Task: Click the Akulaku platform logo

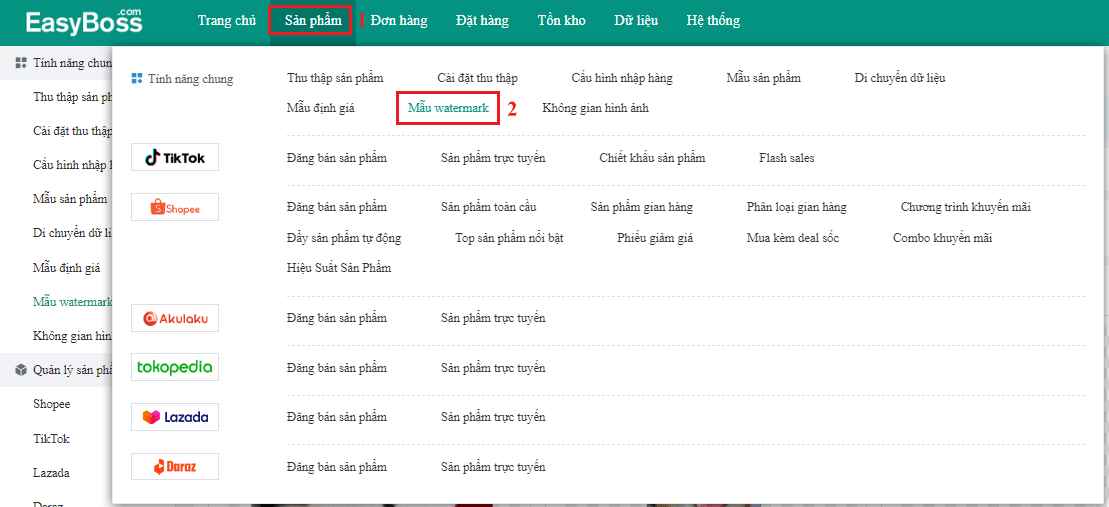Action: [x=175, y=318]
